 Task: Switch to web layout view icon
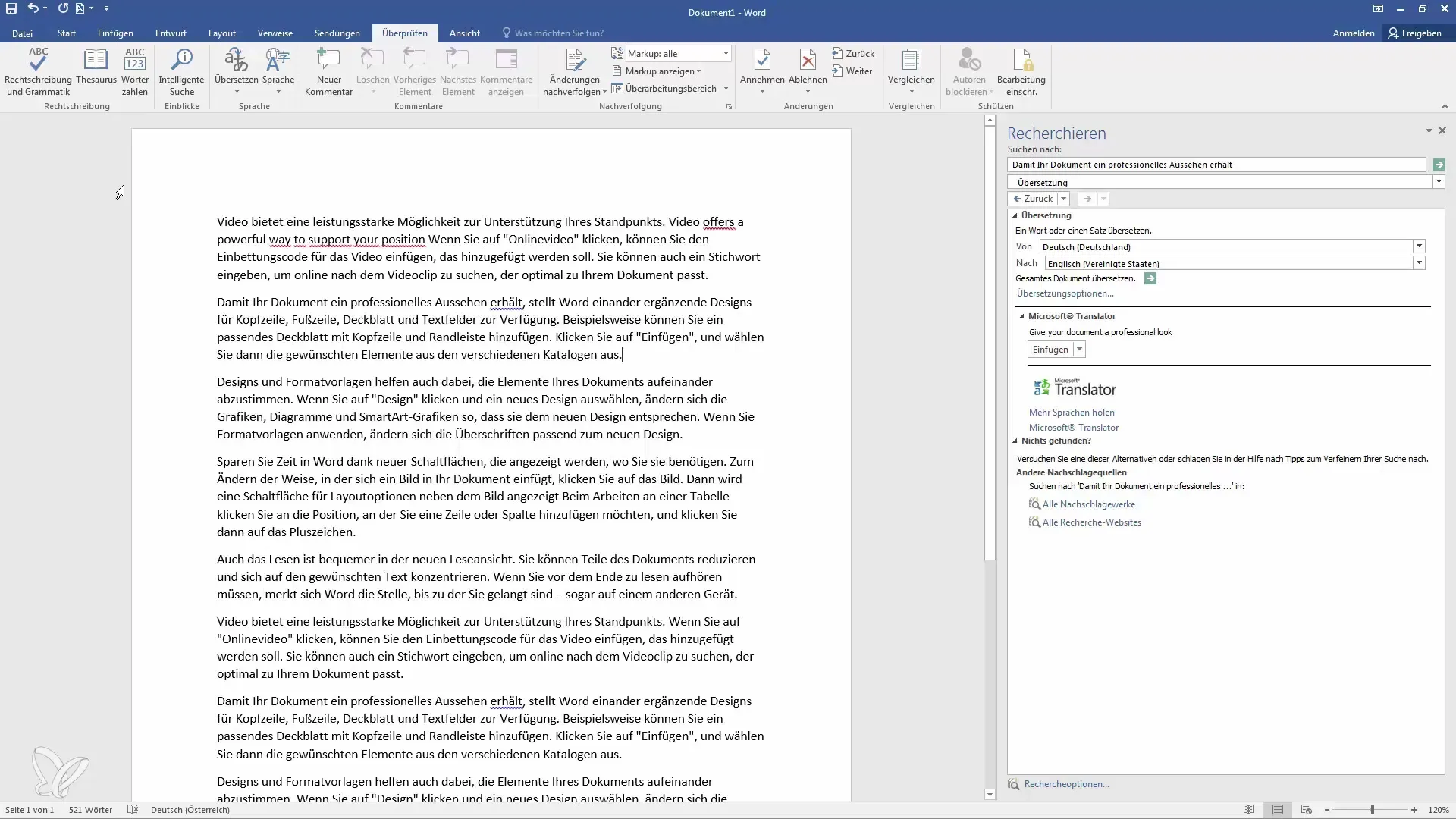[1306, 810]
